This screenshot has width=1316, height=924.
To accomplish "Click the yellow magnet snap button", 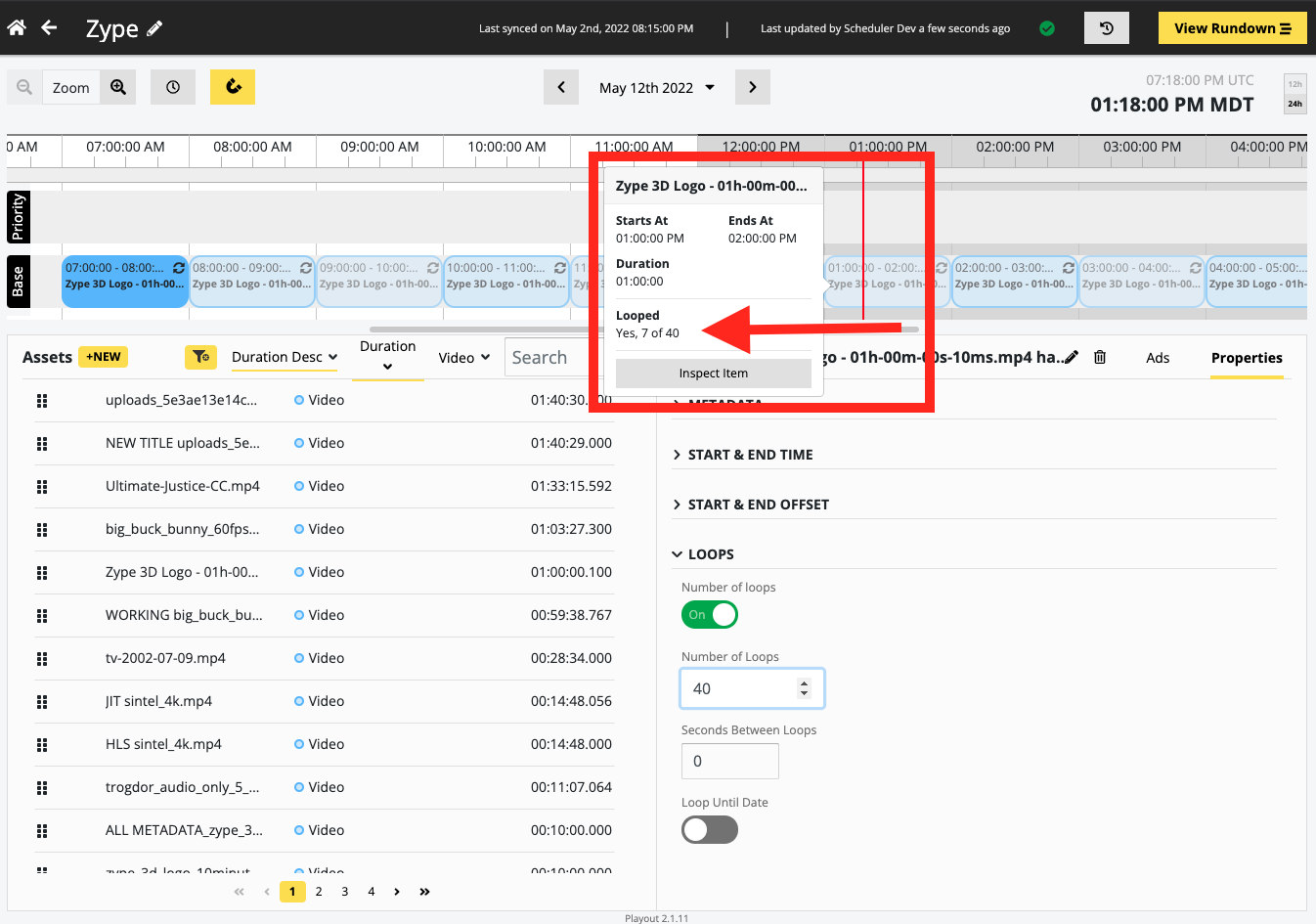I will pyautogui.click(x=233, y=87).
